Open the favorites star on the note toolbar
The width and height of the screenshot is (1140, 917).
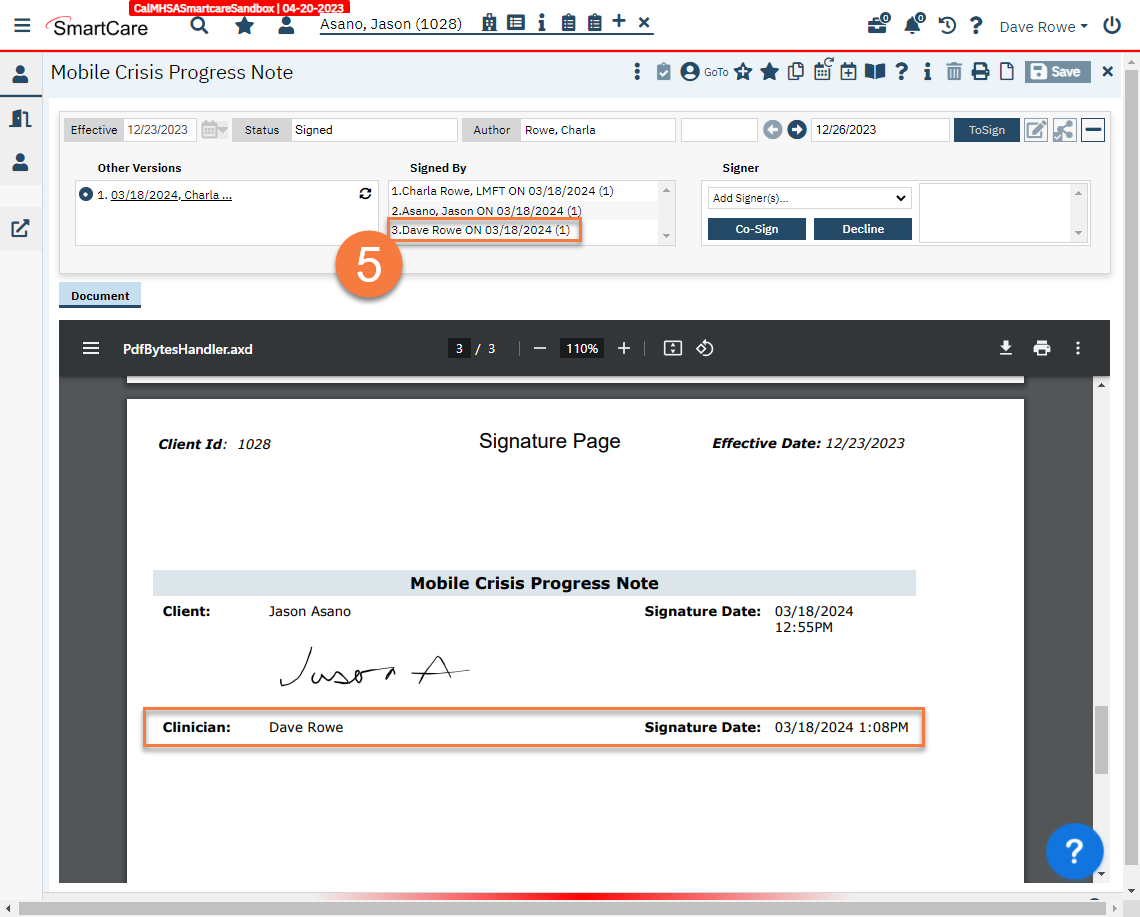pyautogui.click(x=745, y=71)
